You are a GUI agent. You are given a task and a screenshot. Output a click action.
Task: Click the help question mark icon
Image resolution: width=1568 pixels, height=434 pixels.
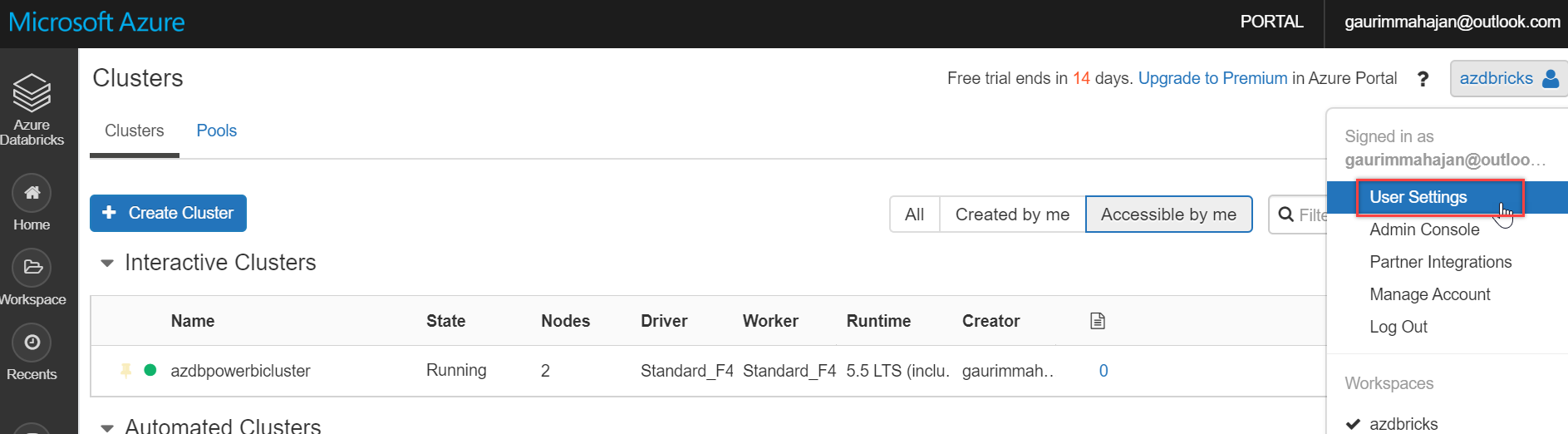point(1423,79)
